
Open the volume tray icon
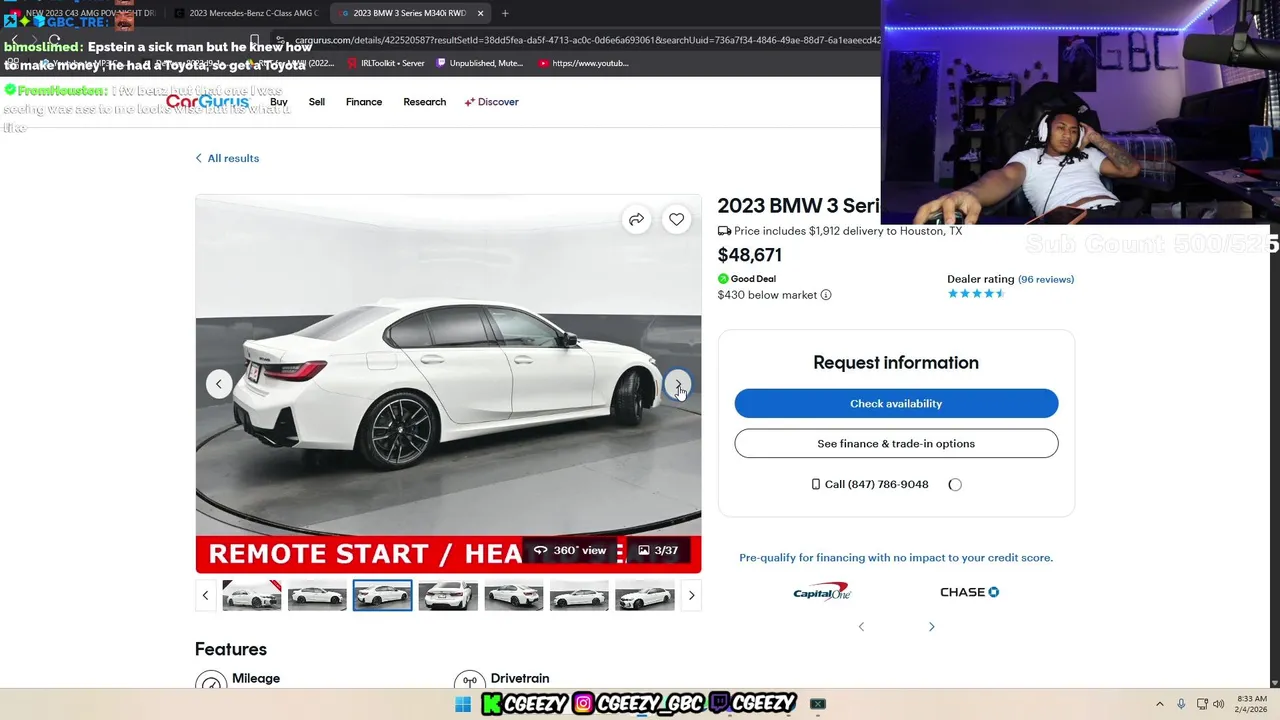click(x=1219, y=704)
